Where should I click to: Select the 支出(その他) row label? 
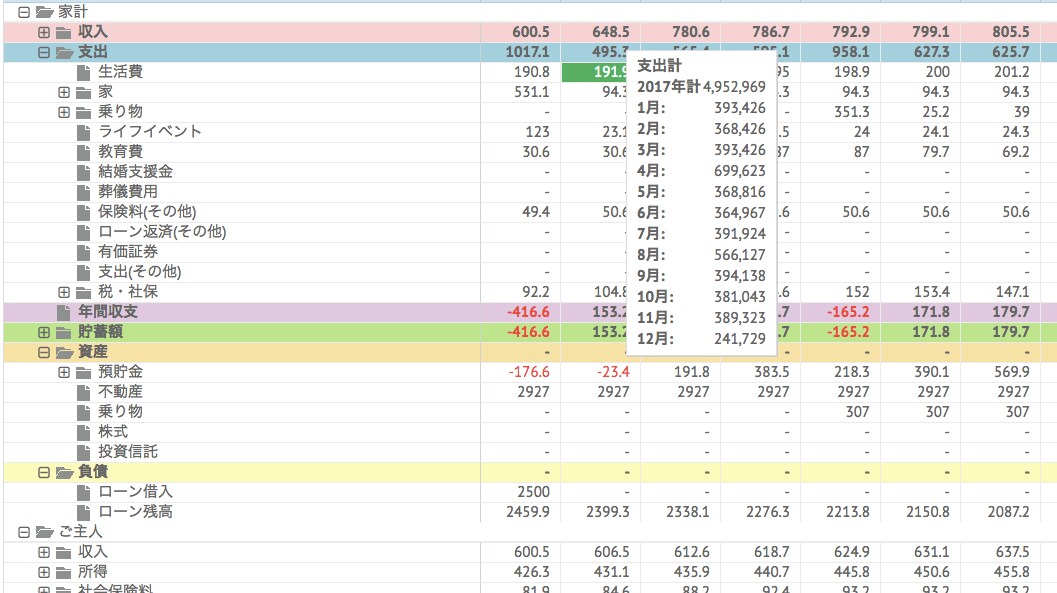[x=140, y=272]
